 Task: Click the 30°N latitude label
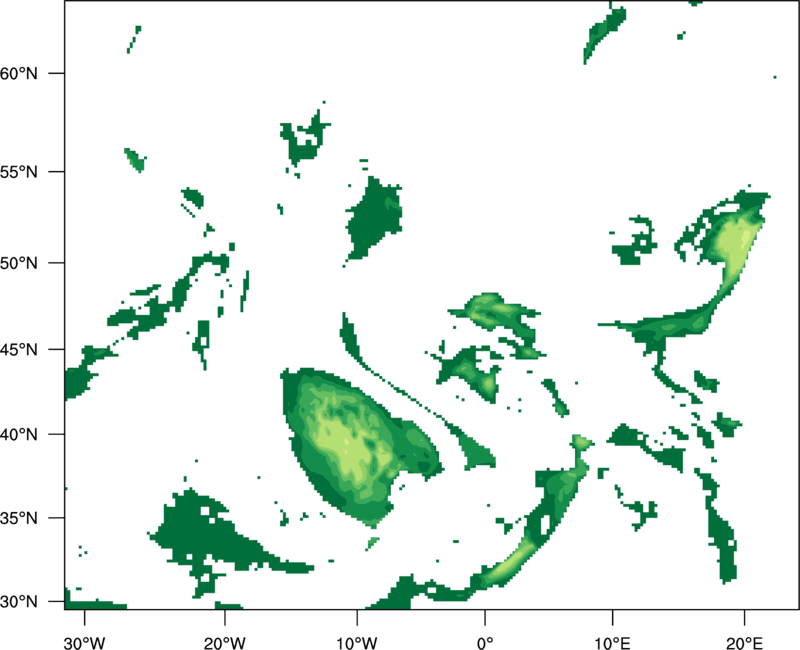coord(19,602)
